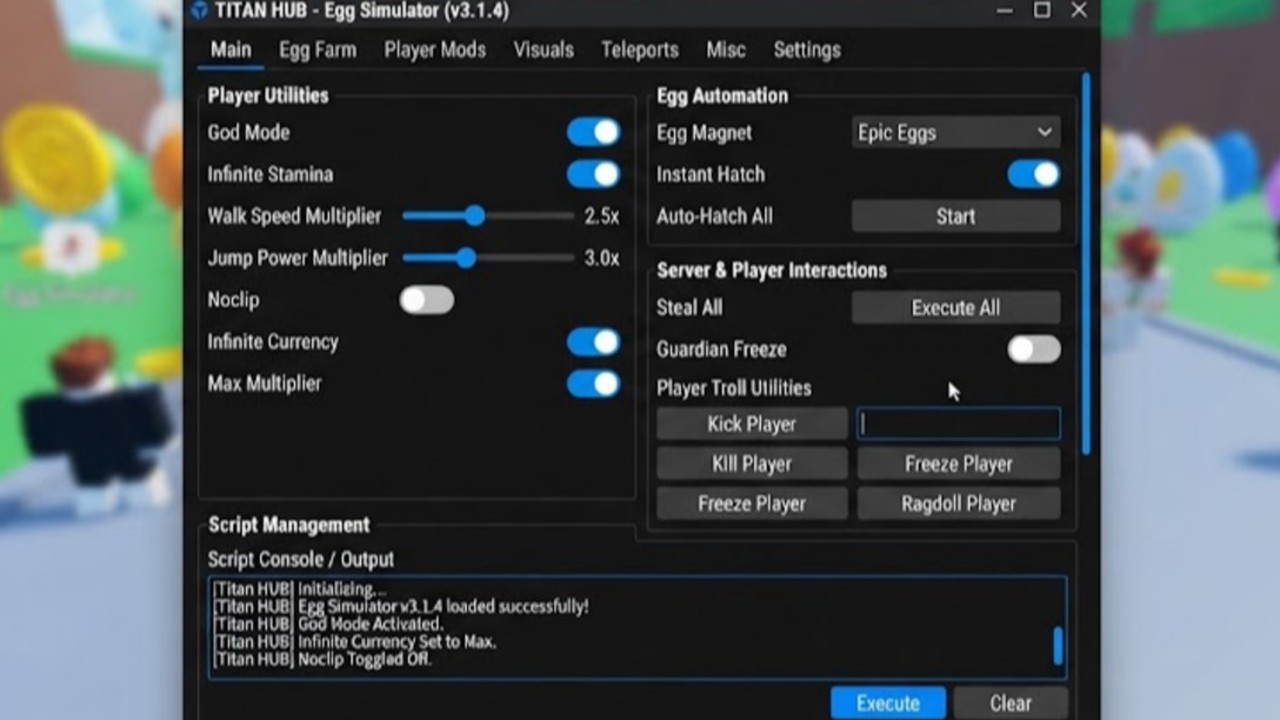1280x720 pixels.
Task: Close the Titan Hub window
Action: 1079,11
